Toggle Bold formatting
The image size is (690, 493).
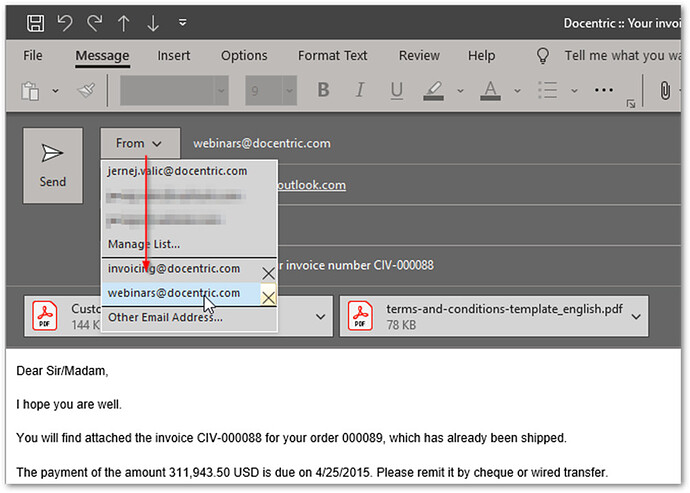coord(323,91)
